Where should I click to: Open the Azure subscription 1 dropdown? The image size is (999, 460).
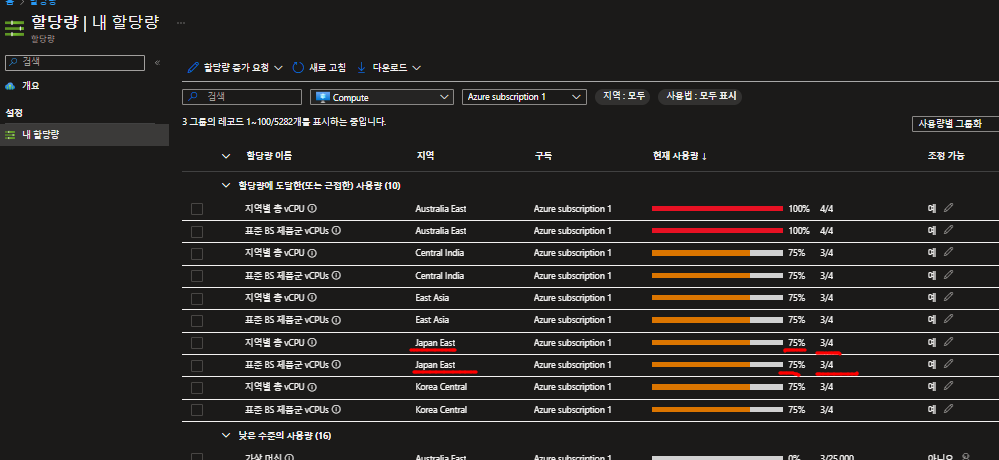tap(524, 97)
